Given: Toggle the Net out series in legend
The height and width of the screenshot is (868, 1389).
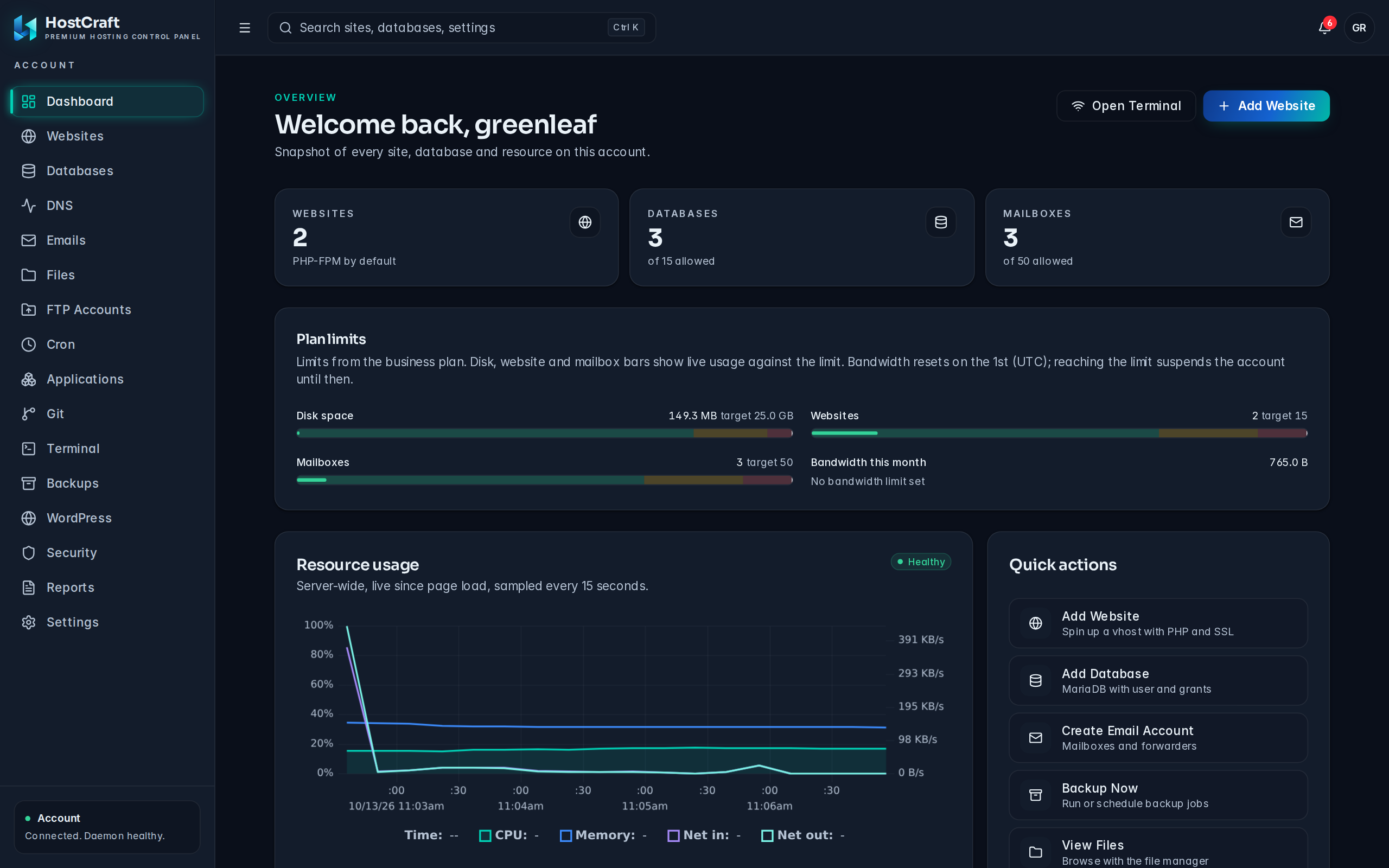Looking at the screenshot, I should [x=803, y=835].
